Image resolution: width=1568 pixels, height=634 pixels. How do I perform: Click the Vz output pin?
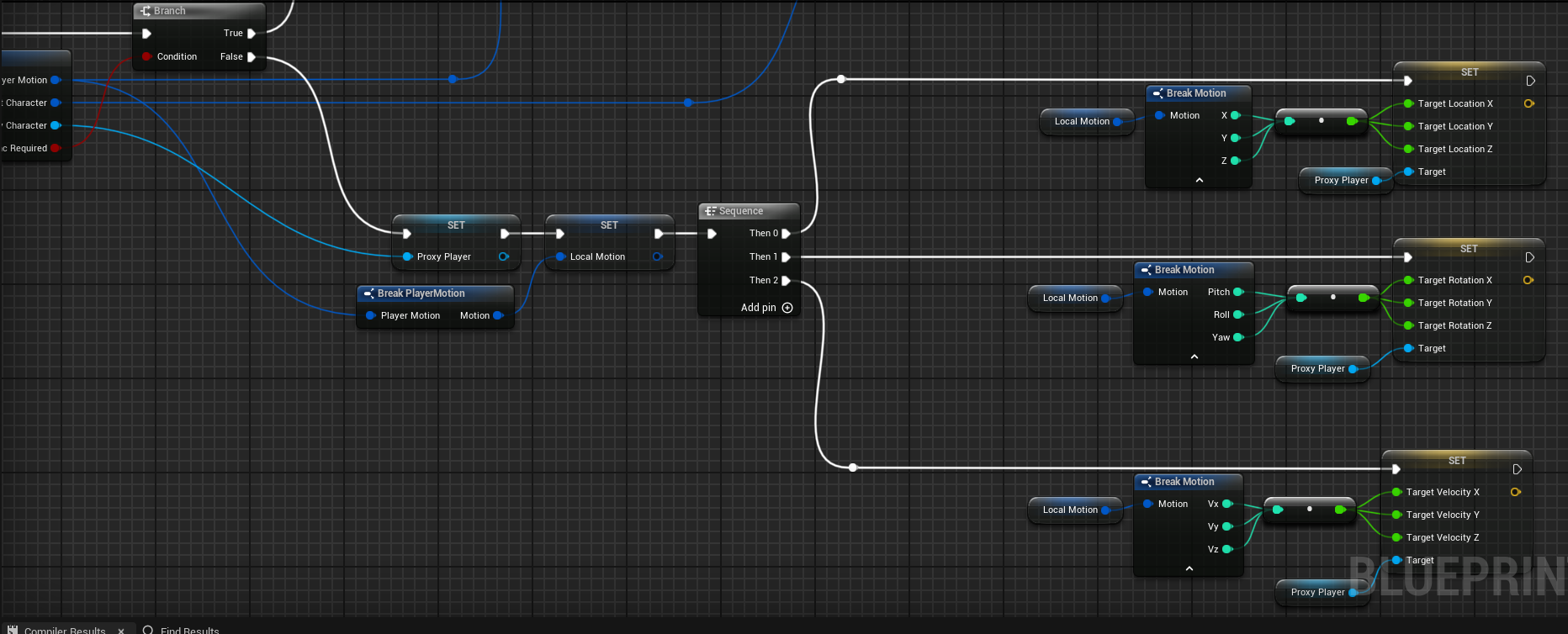pos(1227,549)
